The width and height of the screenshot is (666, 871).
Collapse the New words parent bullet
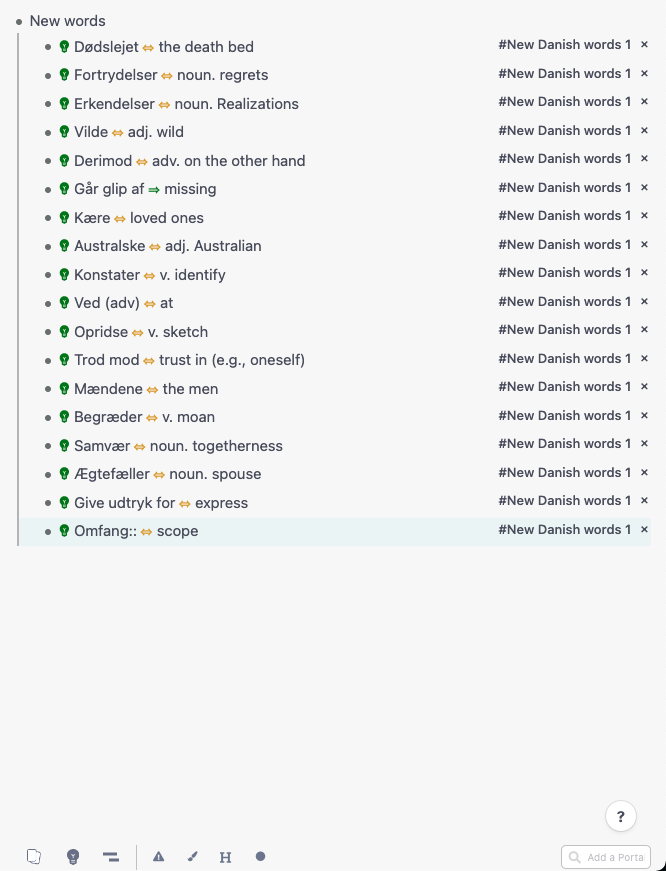click(19, 21)
